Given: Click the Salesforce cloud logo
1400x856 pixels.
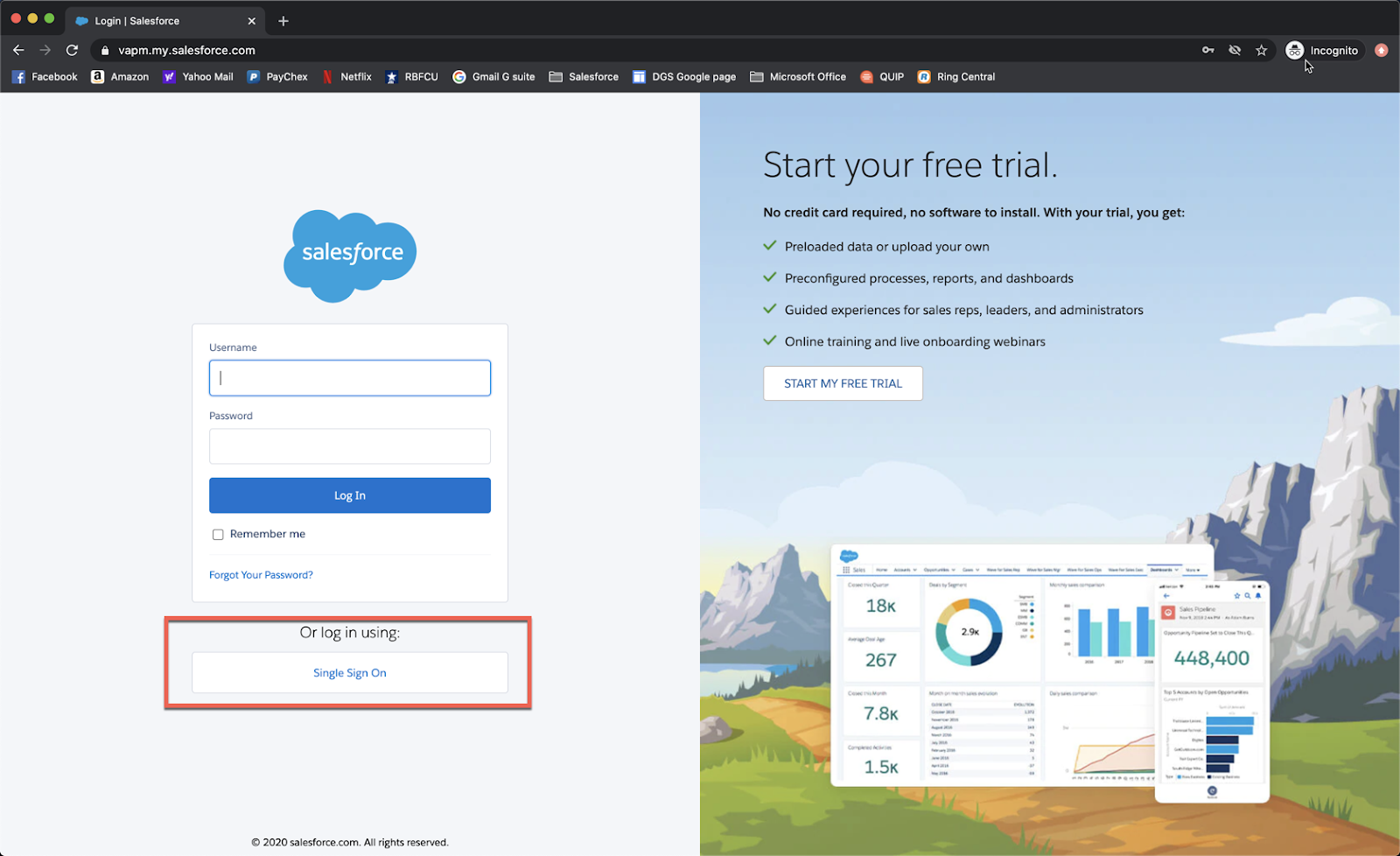Looking at the screenshot, I should (x=350, y=256).
